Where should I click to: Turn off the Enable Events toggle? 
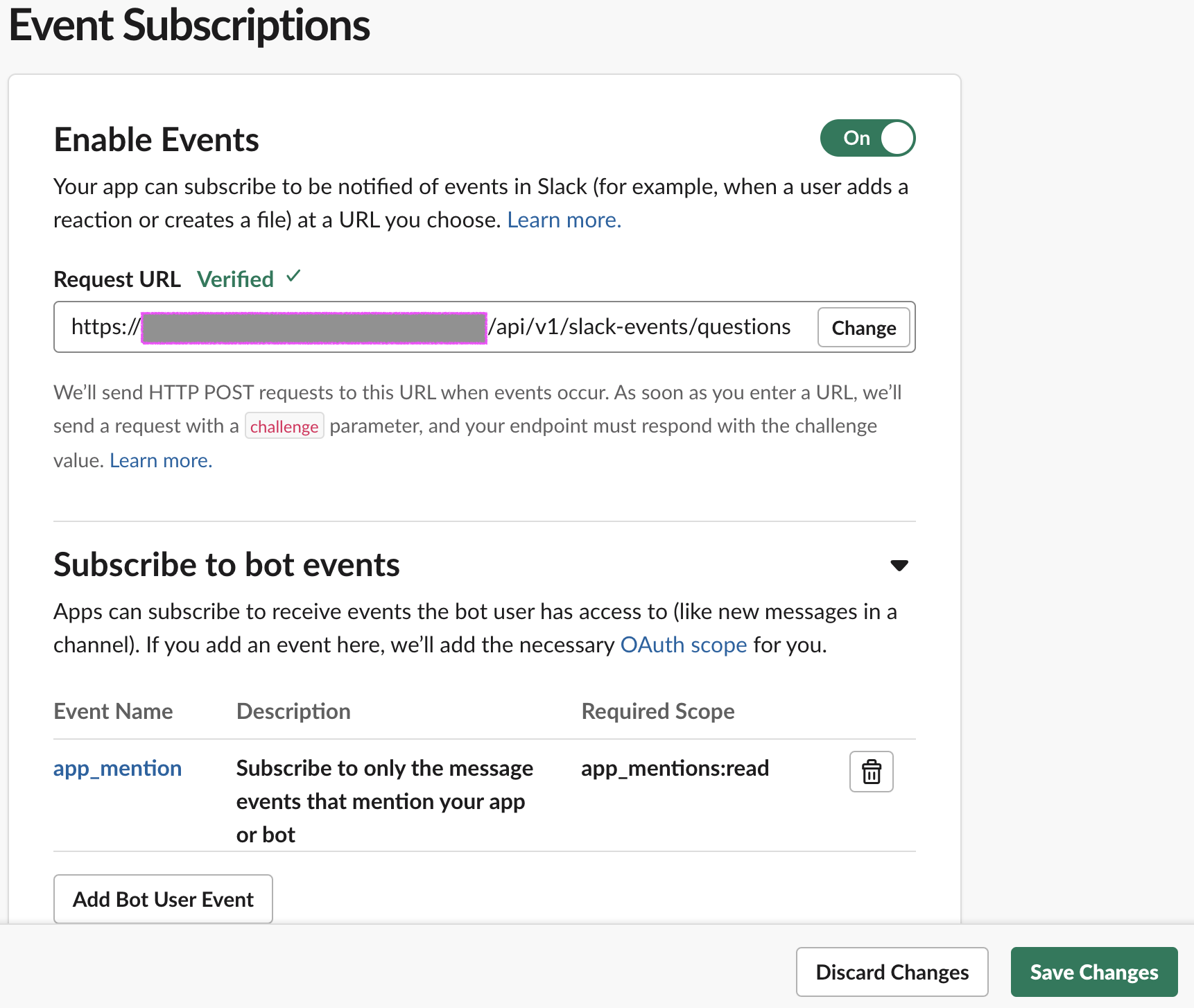tap(867, 138)
